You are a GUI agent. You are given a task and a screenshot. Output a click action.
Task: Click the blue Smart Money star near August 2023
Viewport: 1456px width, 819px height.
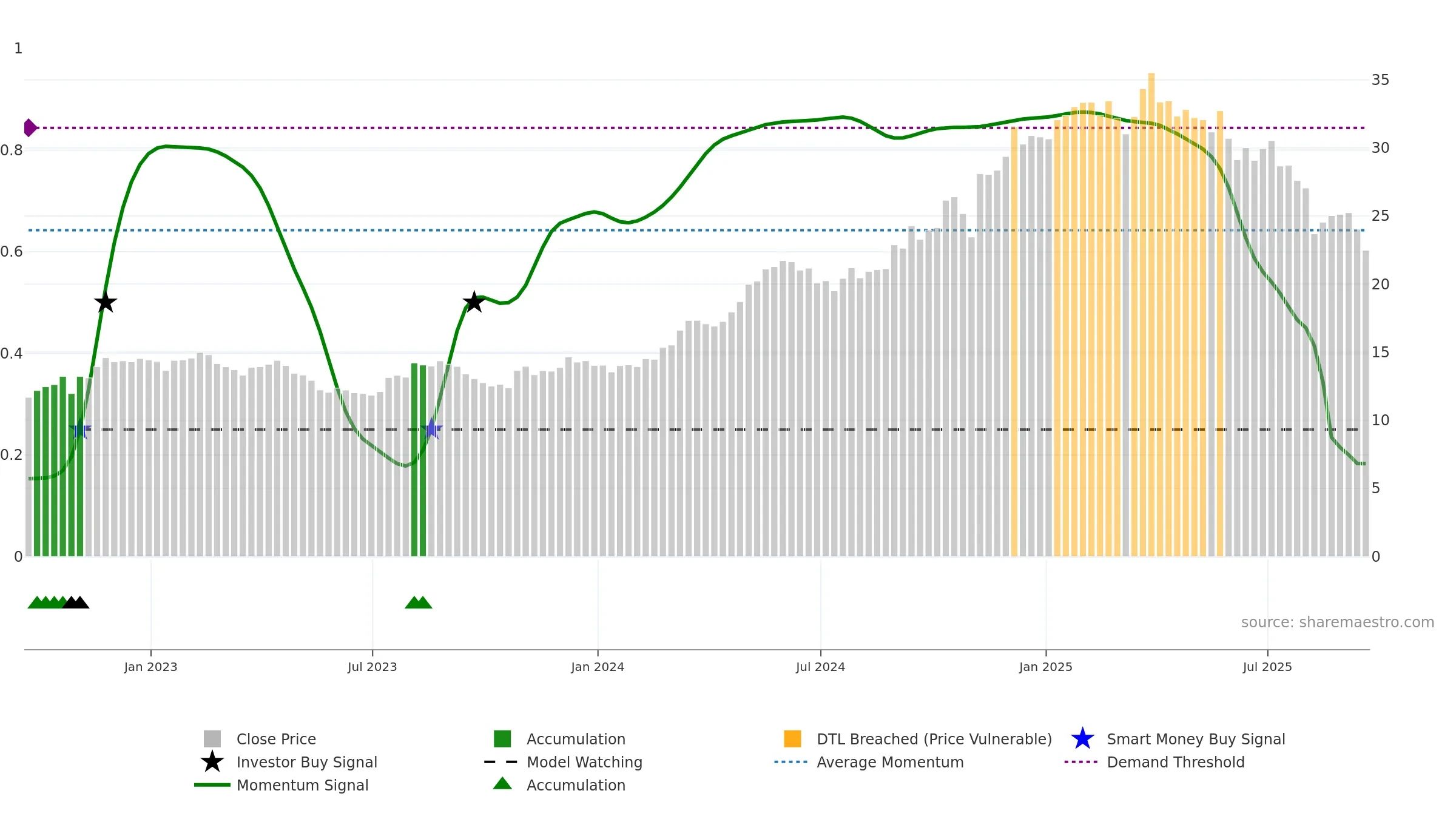click(431, 429)
